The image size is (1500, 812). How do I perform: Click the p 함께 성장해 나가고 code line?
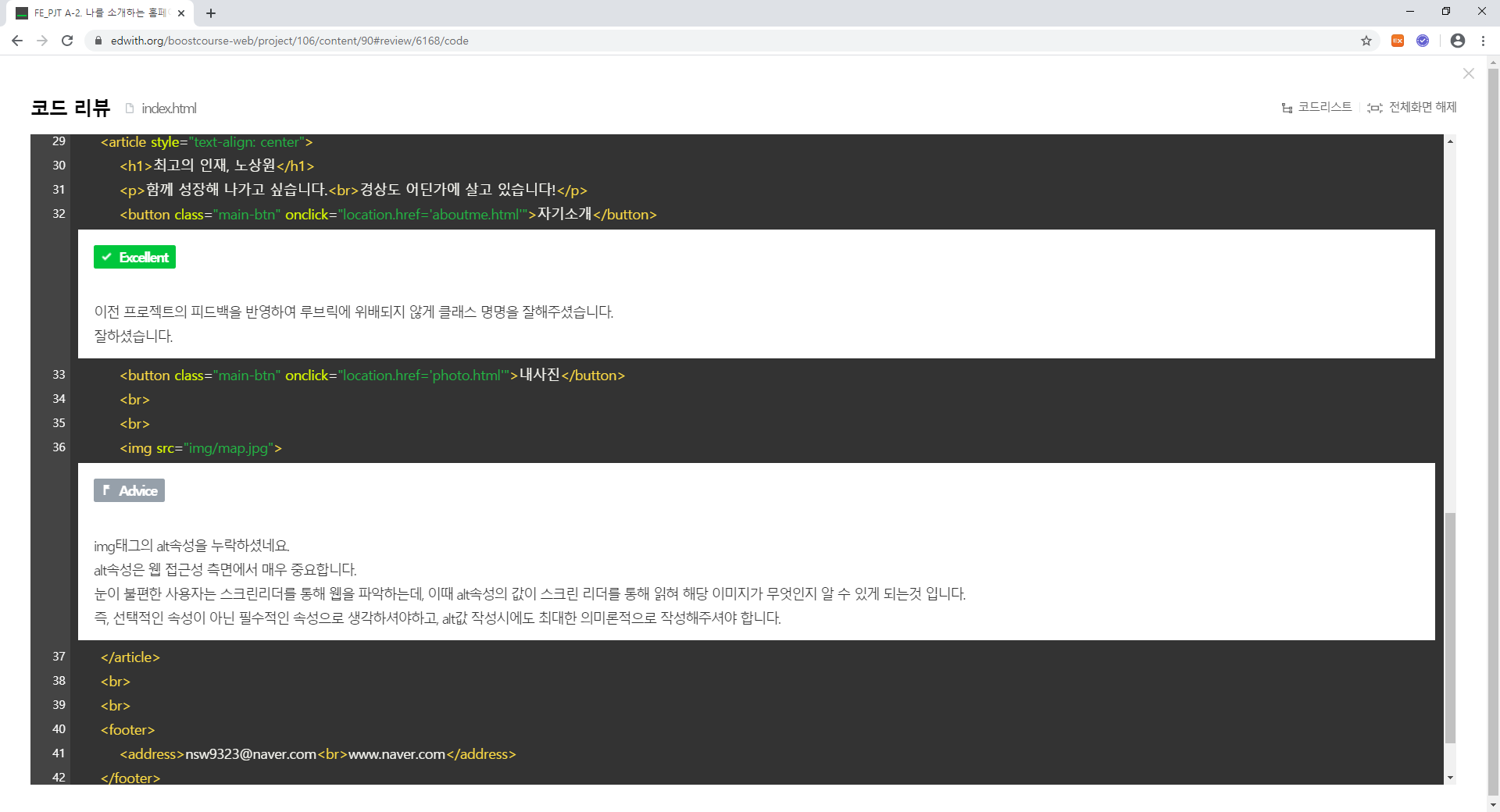[353, 190]
